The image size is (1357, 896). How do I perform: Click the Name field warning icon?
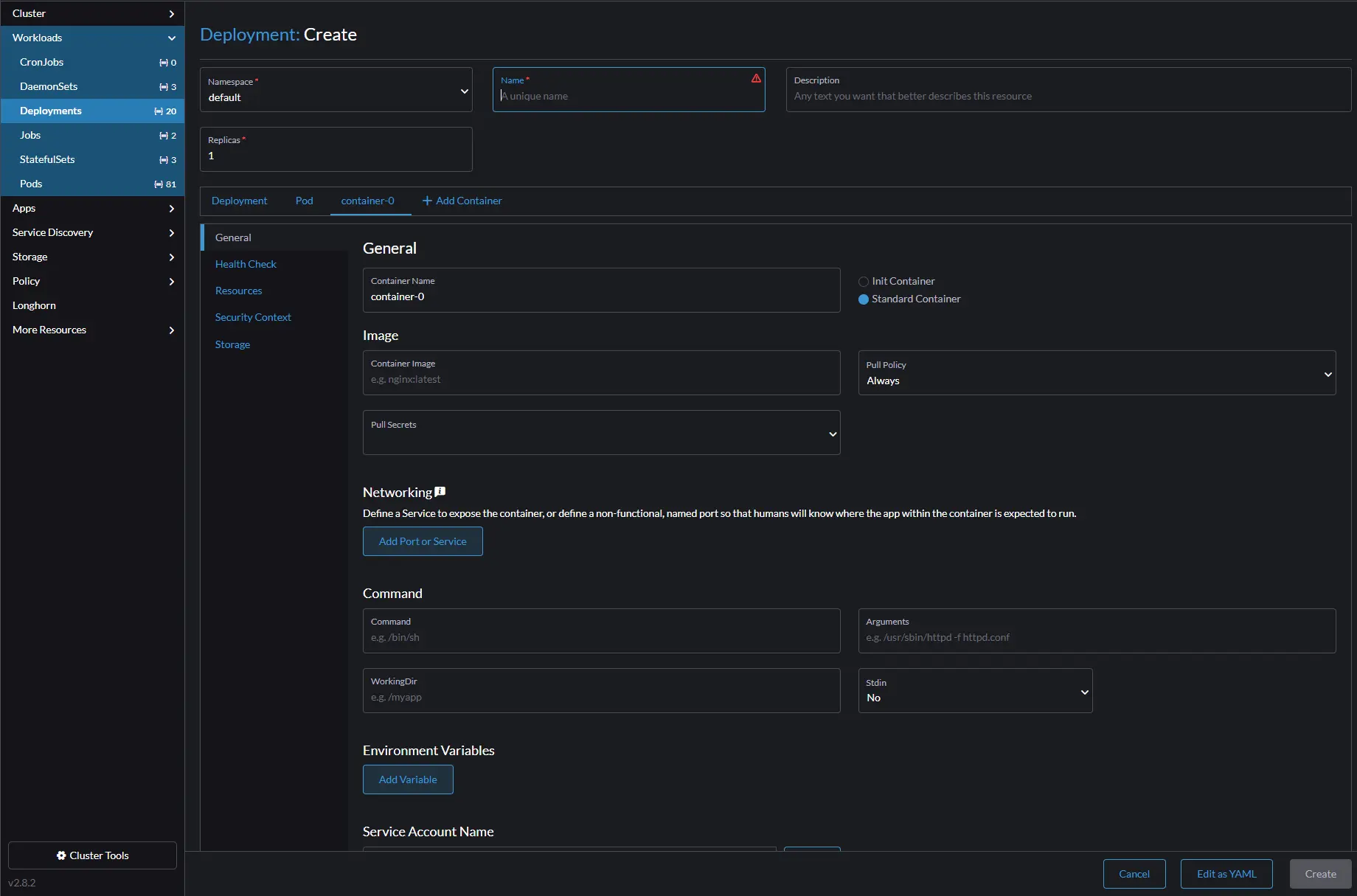[x=756, y=78]
